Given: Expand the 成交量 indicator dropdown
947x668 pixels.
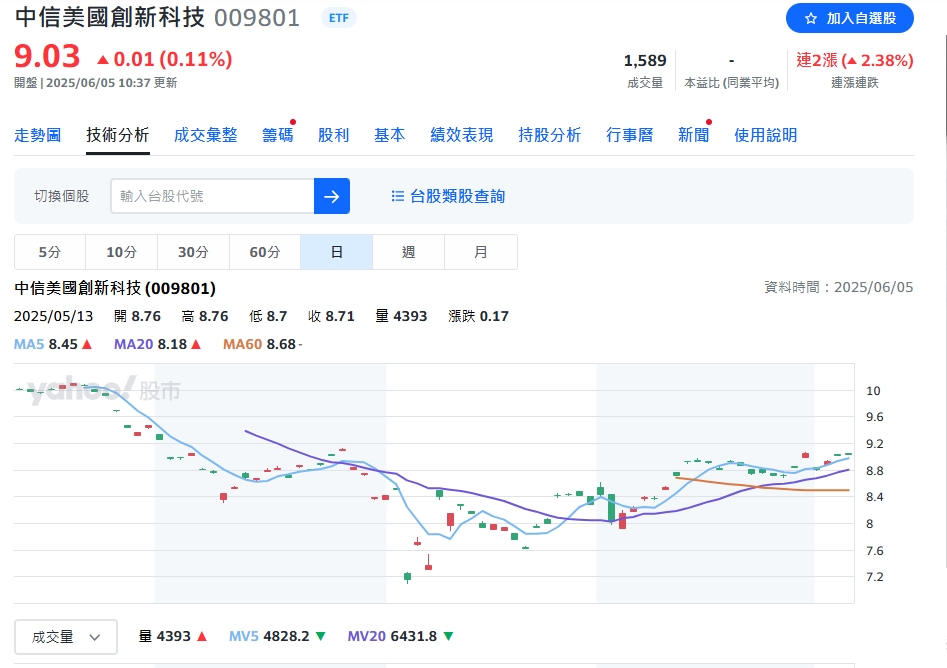Looking at the screenshot, I should (x=66, y=637).
